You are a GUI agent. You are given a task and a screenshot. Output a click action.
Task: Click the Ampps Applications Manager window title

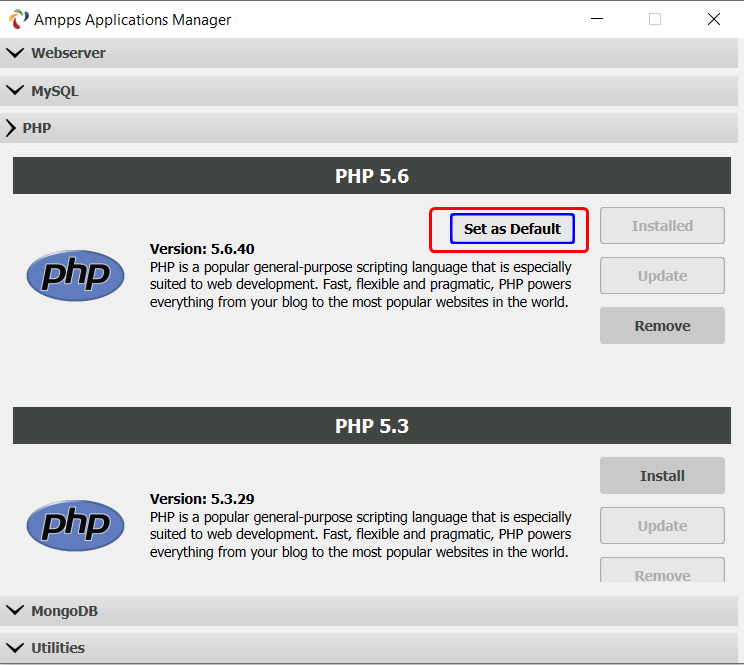pos(132,19)
